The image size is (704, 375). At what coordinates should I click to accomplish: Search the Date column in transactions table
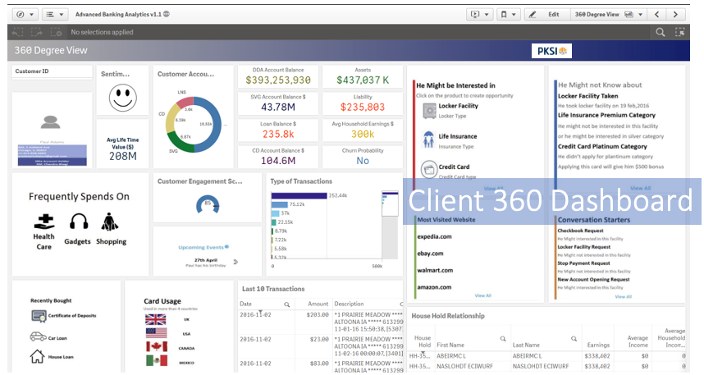[286, 304]
